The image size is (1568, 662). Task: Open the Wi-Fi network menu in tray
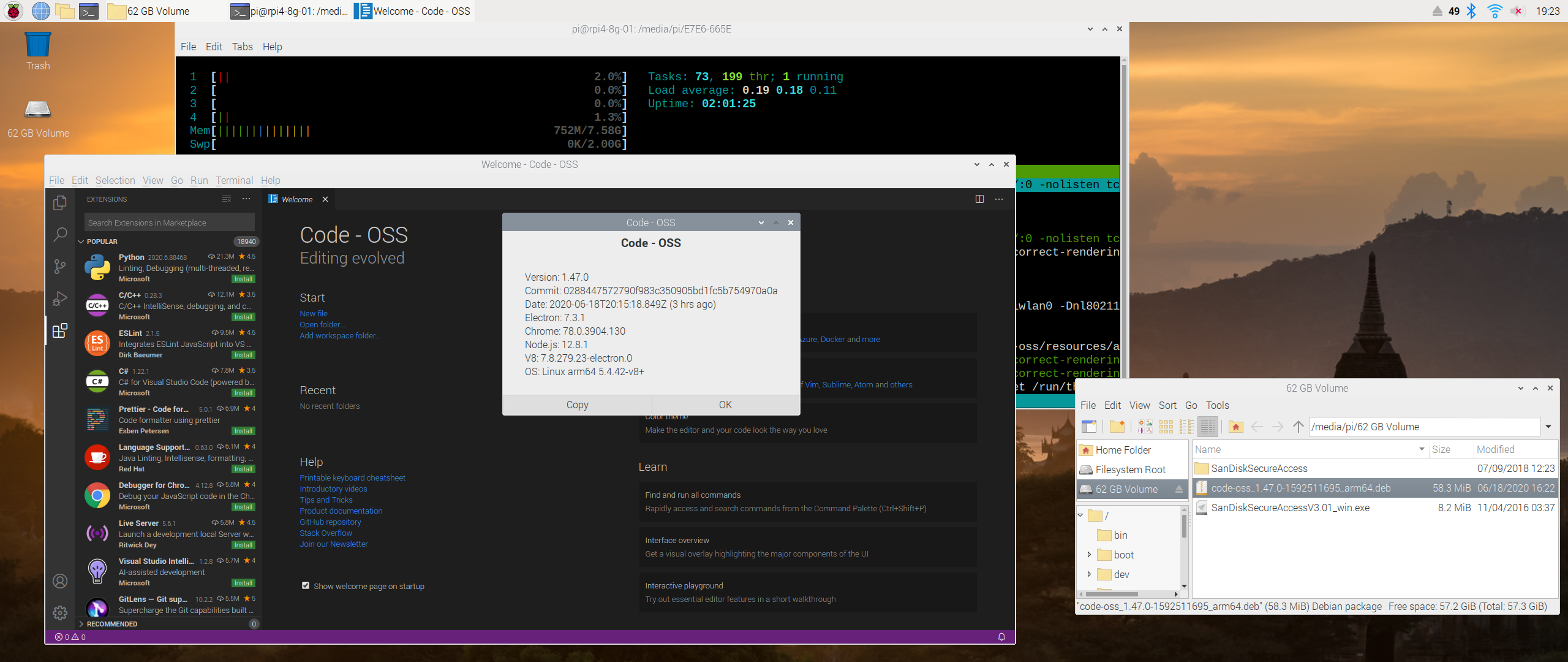click(x=1494, y=11)
